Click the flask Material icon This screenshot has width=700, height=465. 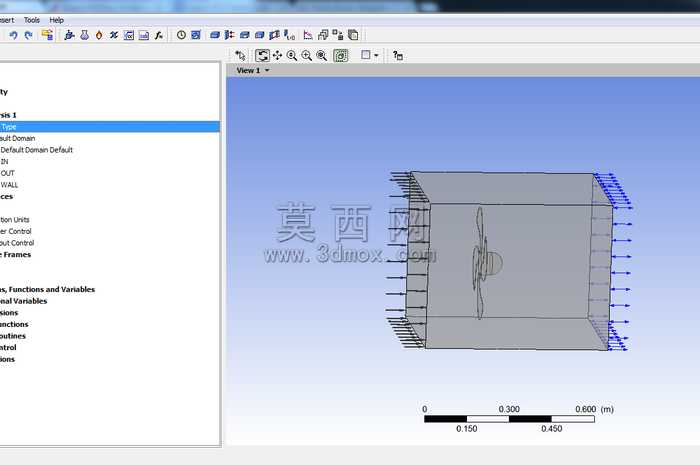click(x=84, y=35)
